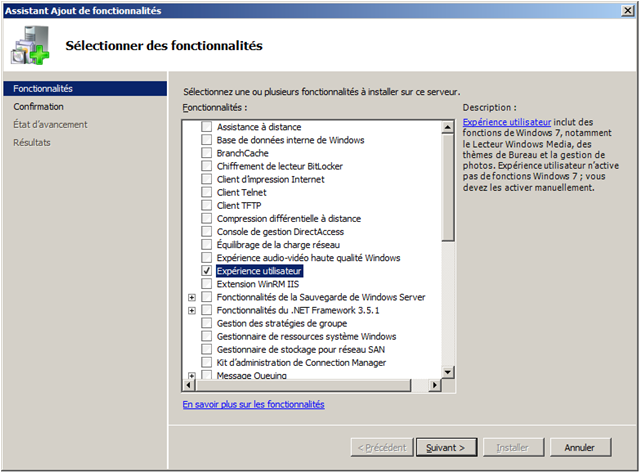Viewport: 642px width, 474px height.
Task: Open En savoir plus sur les fonctionnalités link
Action: [x=253, y=404]
